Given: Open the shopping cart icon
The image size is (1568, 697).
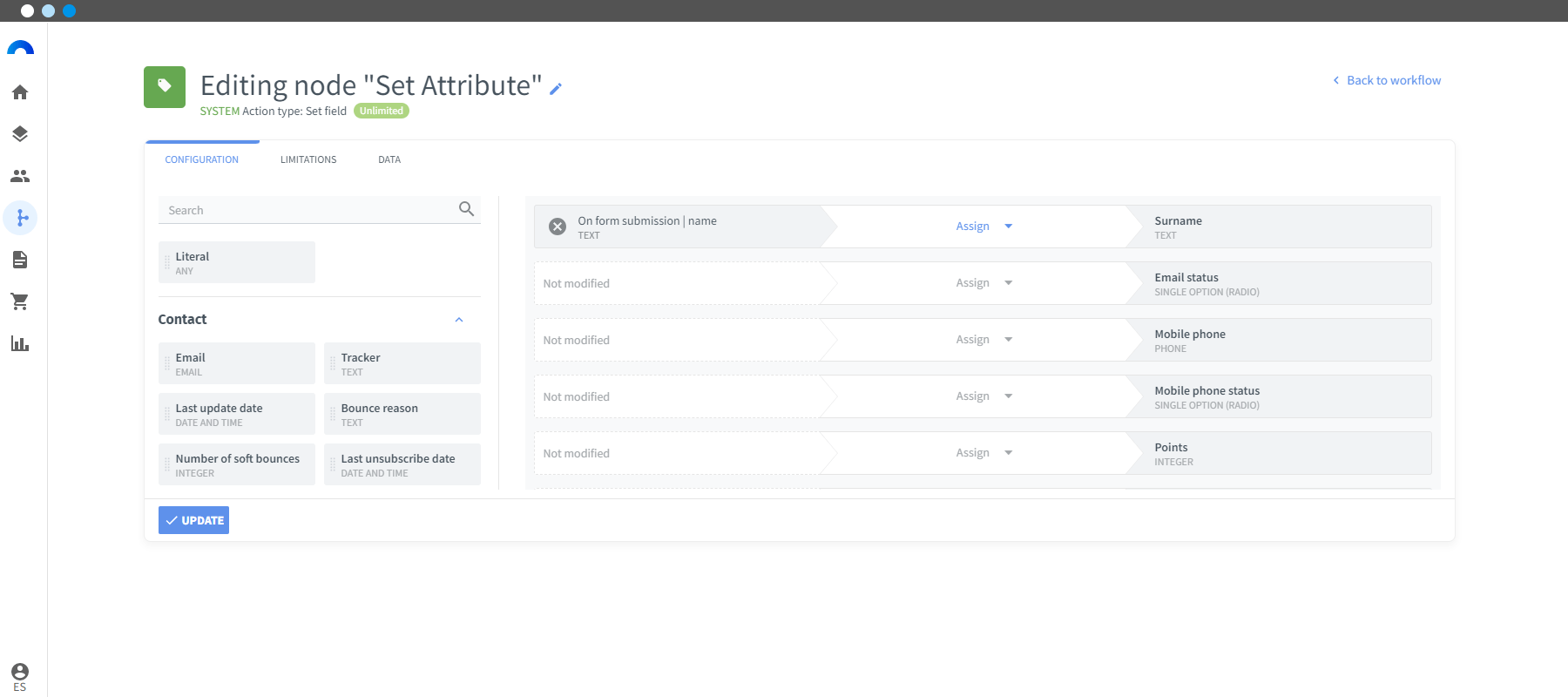Looking at the screenshot, I should tap(20, 301).
